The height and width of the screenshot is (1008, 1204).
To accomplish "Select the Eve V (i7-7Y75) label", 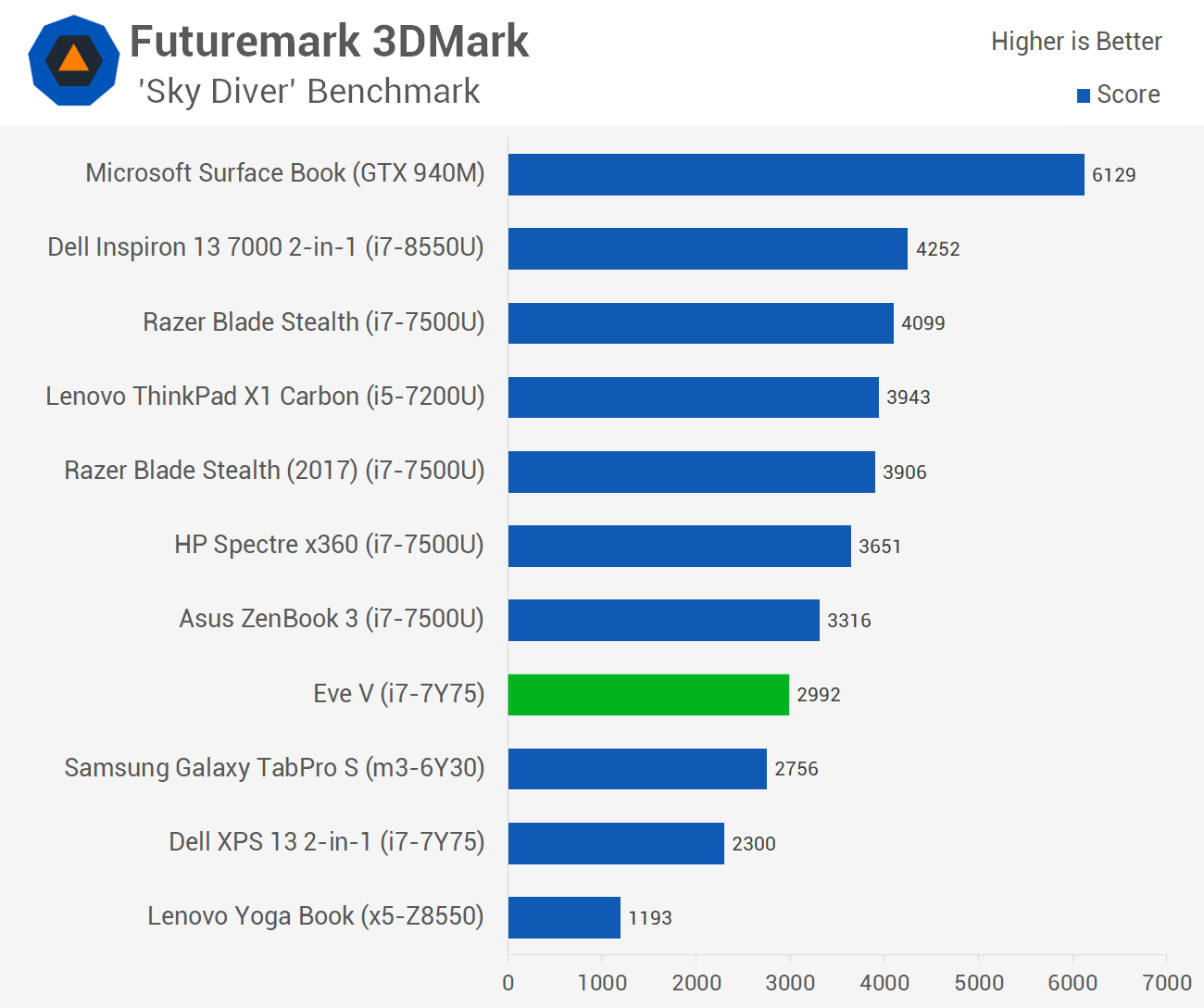I will coord(399,694).
